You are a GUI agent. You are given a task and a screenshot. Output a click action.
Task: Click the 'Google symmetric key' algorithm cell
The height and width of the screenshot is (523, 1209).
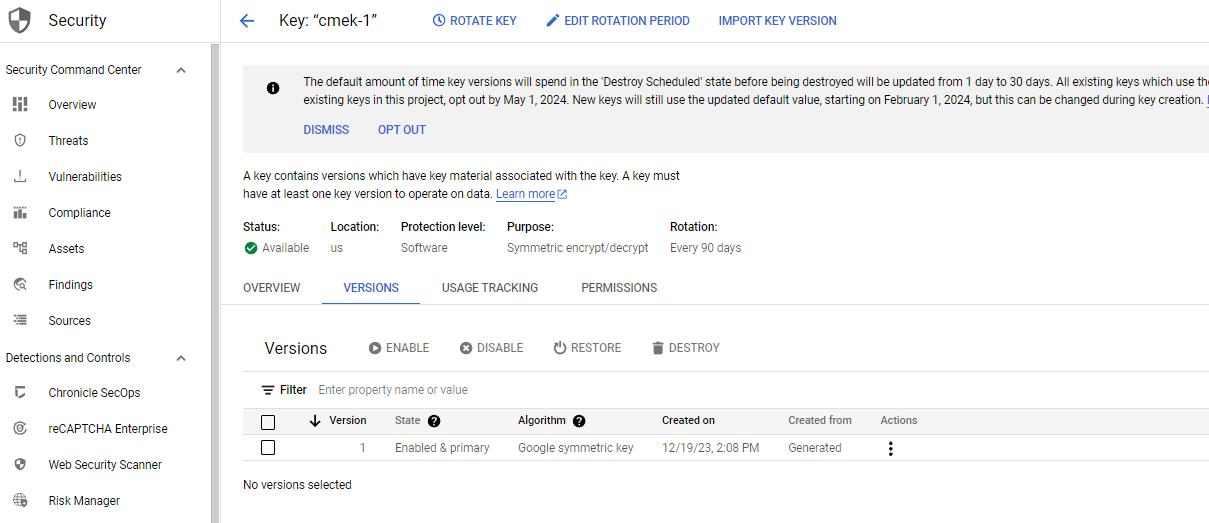point(576,448)
